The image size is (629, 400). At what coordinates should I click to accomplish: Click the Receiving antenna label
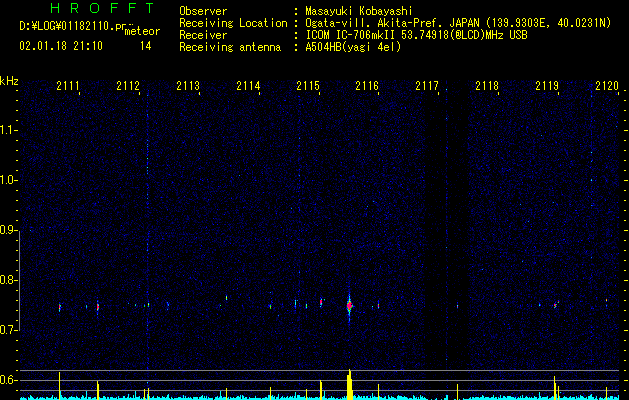click(230, 47)
